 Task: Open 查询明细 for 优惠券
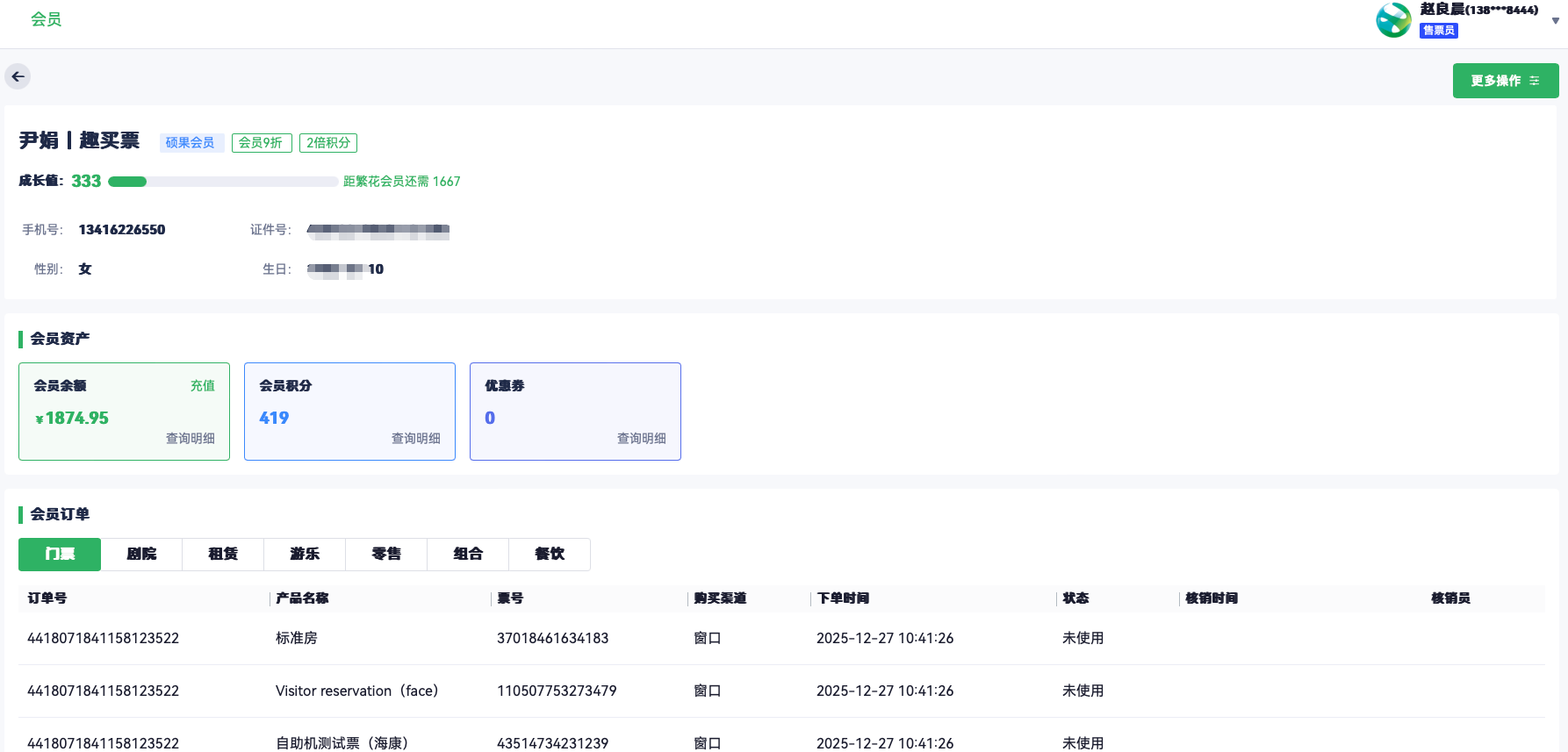coord(642,438)
